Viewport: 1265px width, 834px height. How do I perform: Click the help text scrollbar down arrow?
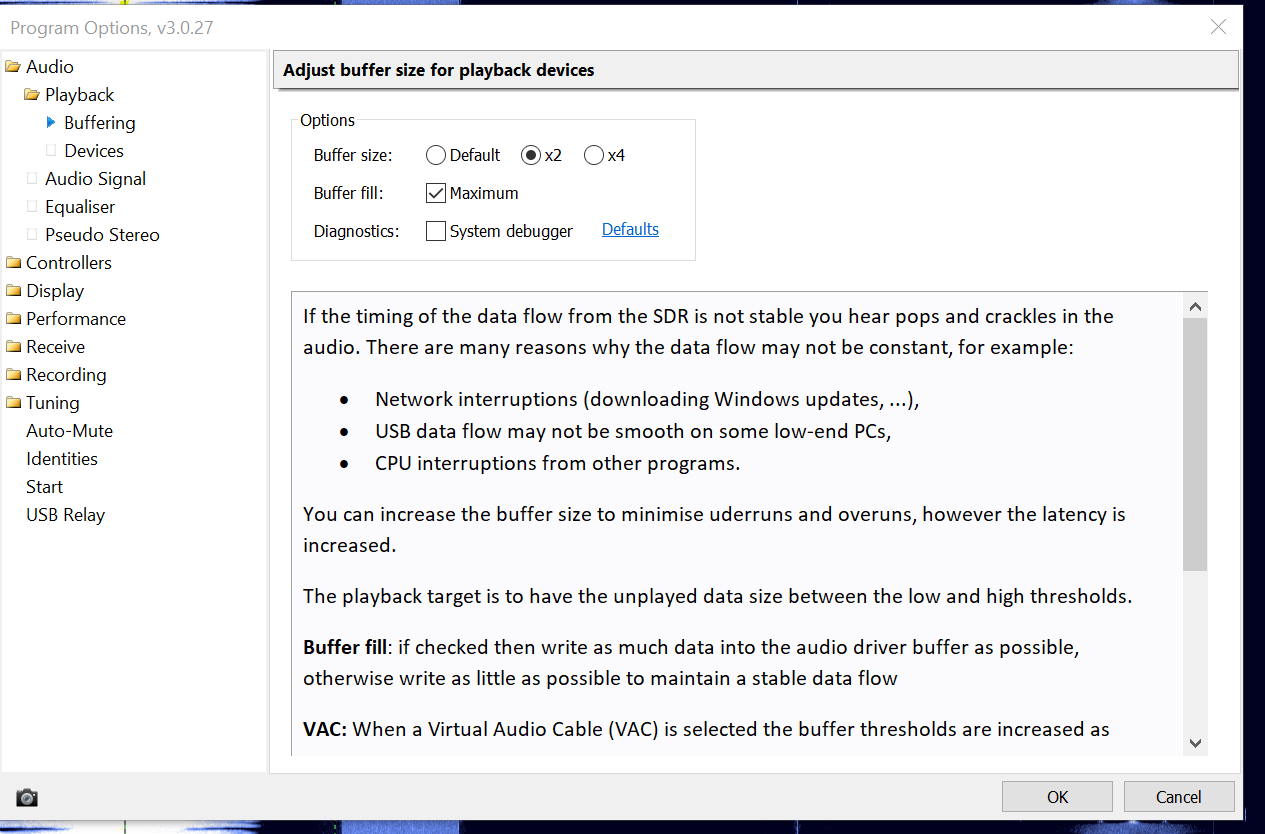coord(1195,742)
